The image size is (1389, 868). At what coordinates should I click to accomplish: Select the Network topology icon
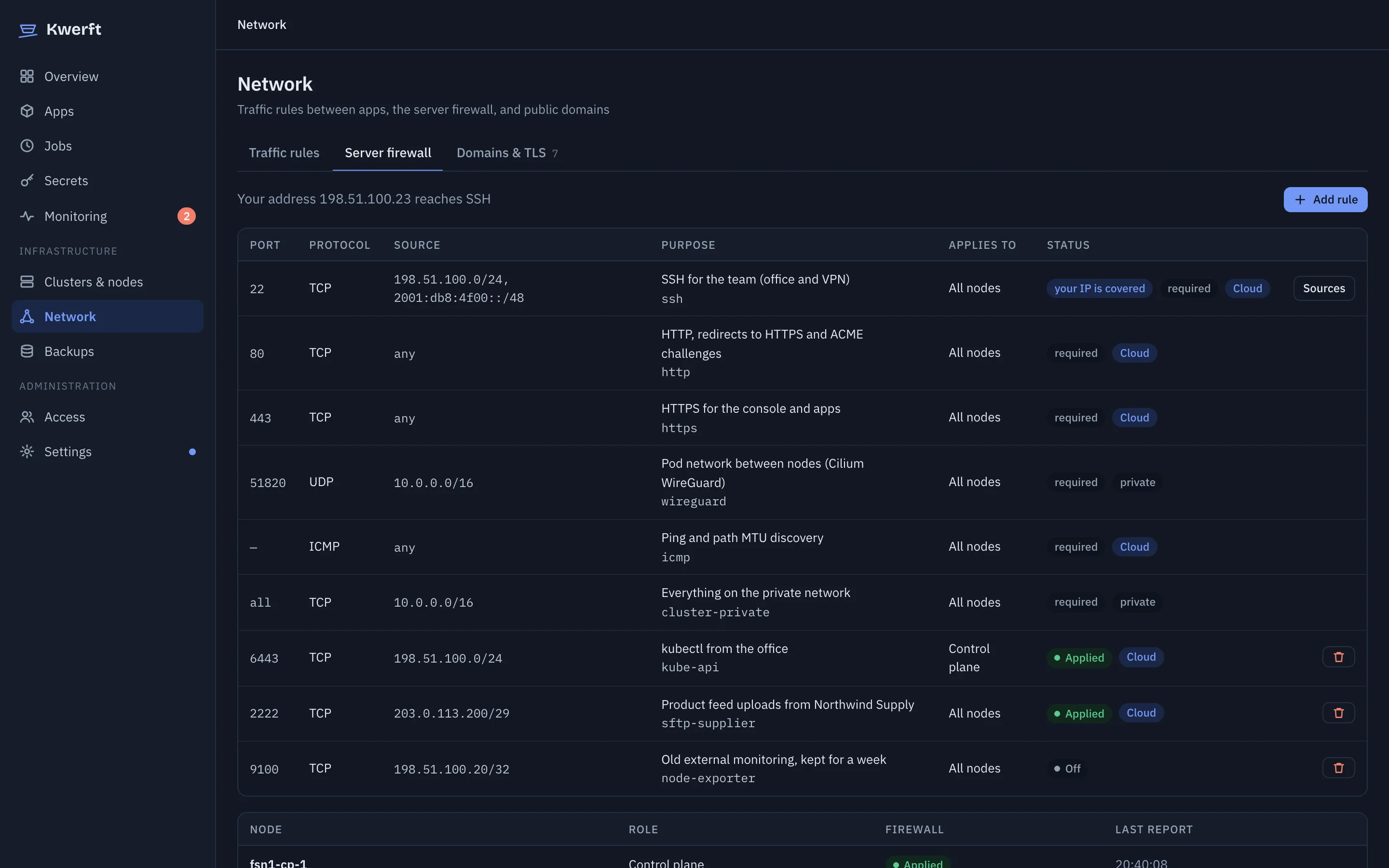[27, 316]
